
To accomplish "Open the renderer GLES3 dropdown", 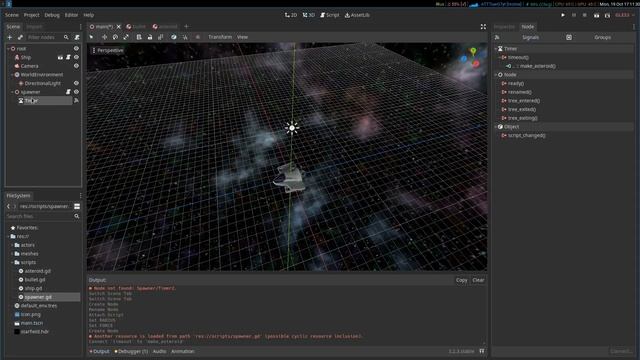I will click(x=625, y=15).
